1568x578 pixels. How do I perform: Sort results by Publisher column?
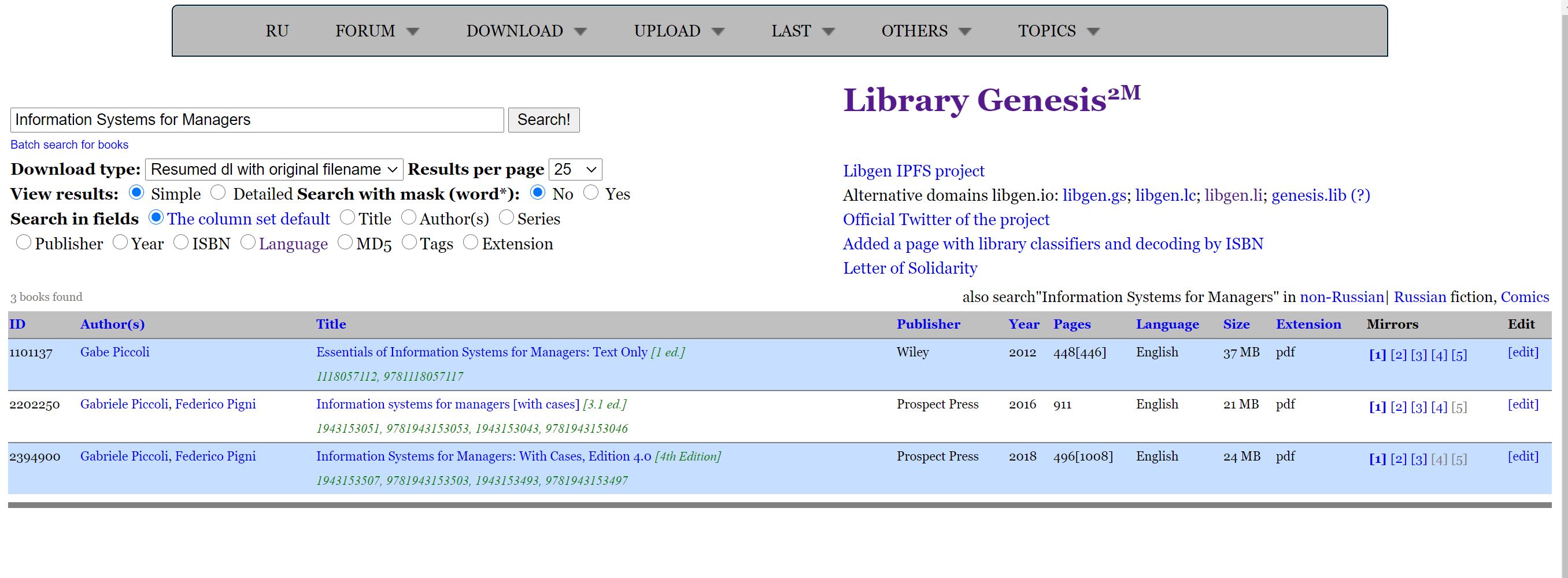point(929,325)
